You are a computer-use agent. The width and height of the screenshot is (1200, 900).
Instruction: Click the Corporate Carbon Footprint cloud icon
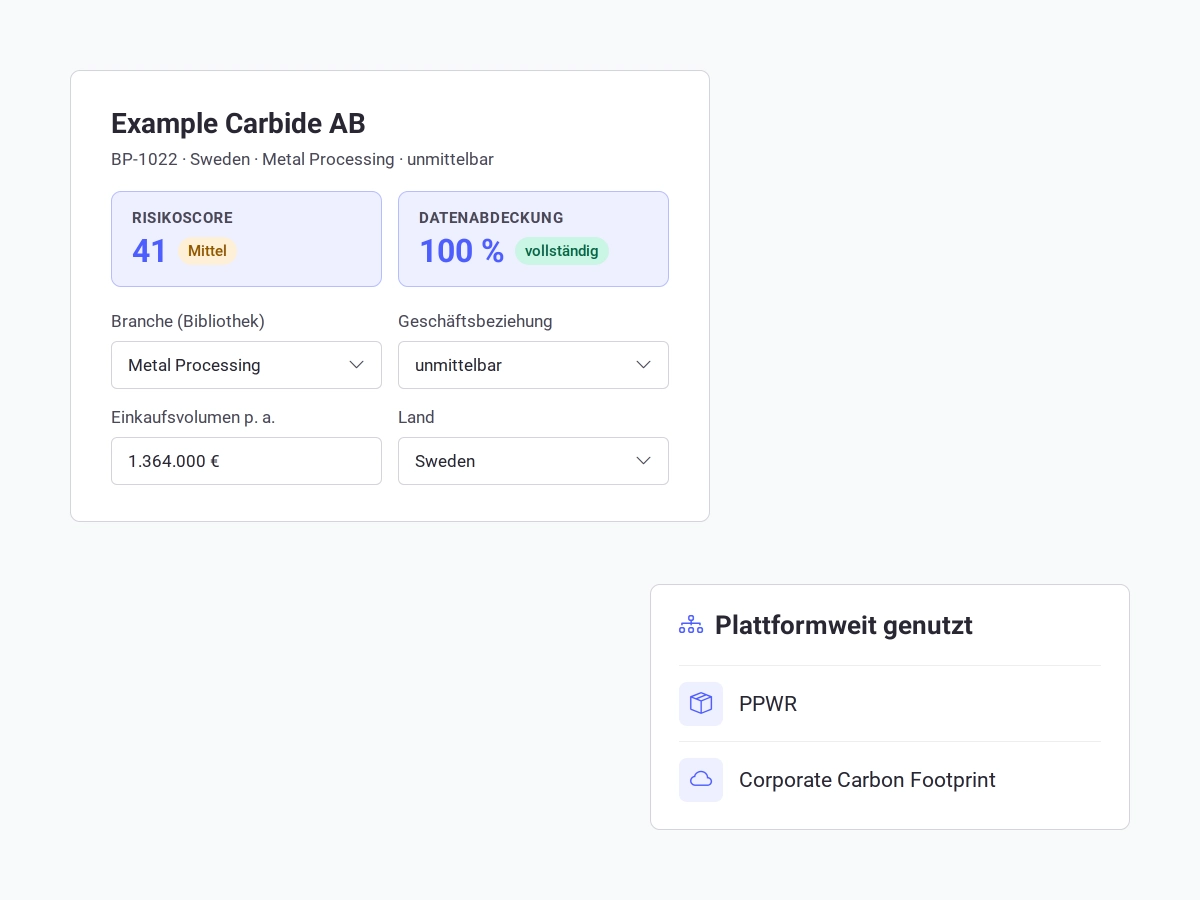click(x=701, y=780)
